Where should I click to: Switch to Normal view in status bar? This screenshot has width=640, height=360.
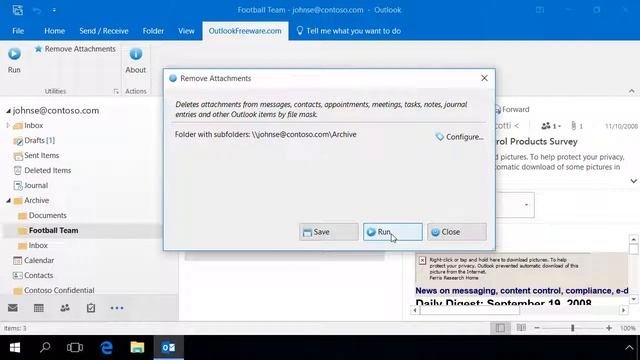tap(500, 328)
